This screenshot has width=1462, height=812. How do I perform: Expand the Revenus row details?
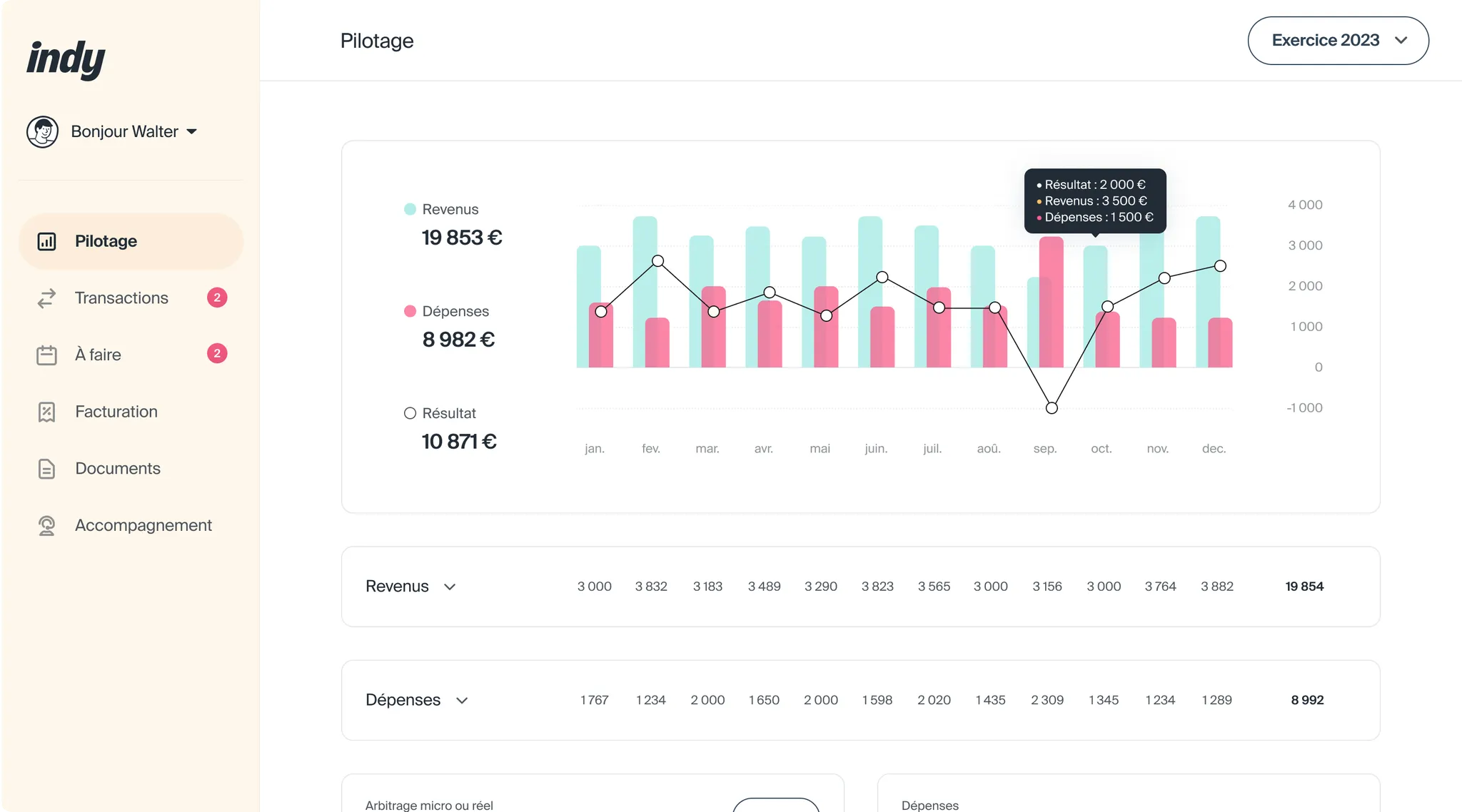(x=450, y=587)
